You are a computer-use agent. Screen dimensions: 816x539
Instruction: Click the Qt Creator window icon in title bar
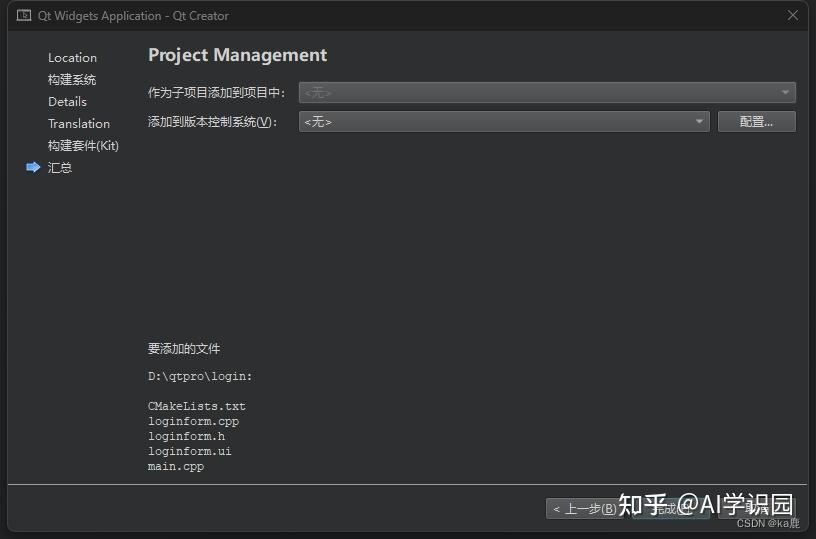[x=24, y=16]
